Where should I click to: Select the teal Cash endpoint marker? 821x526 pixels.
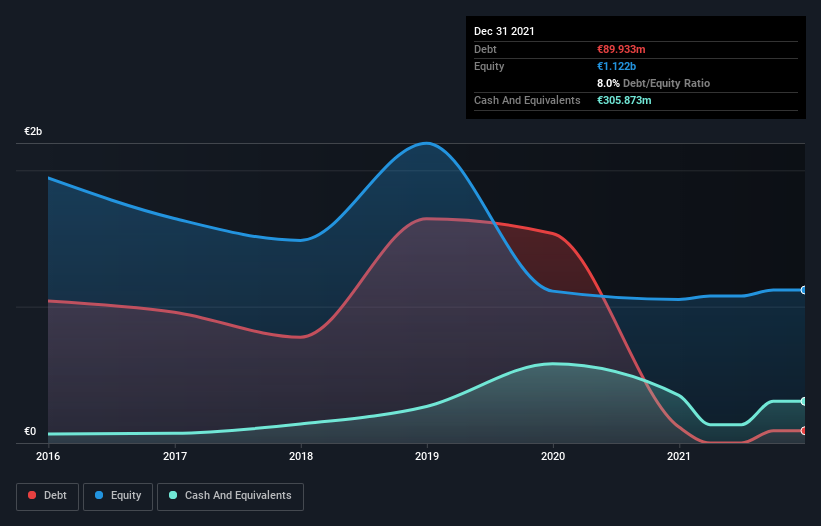804,401
